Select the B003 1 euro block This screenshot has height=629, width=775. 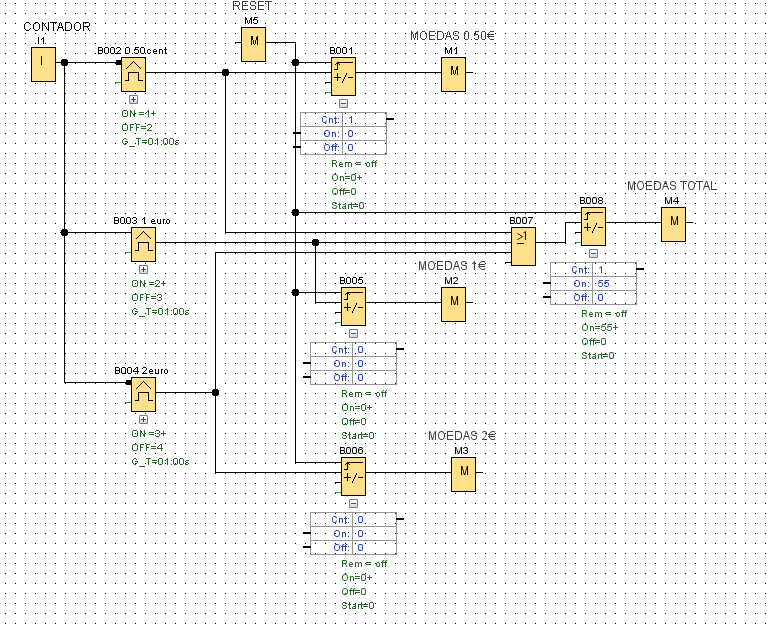tap(143, 245)
